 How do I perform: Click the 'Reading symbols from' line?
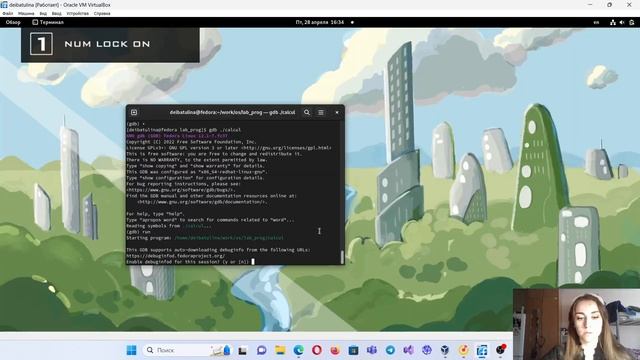pyautogui.click(x=169, y=226)
